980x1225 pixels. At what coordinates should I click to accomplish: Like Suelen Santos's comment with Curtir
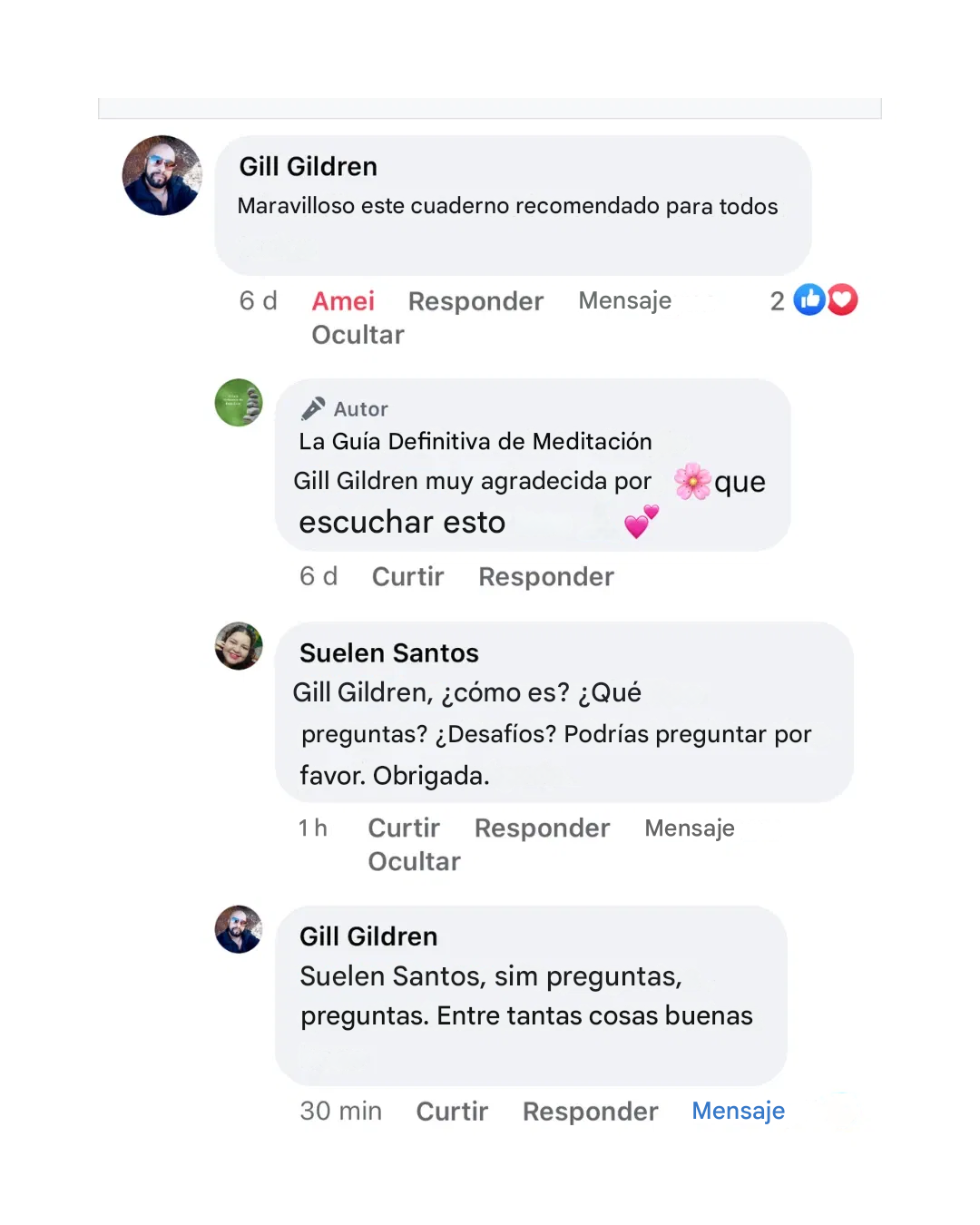(404, 828)
